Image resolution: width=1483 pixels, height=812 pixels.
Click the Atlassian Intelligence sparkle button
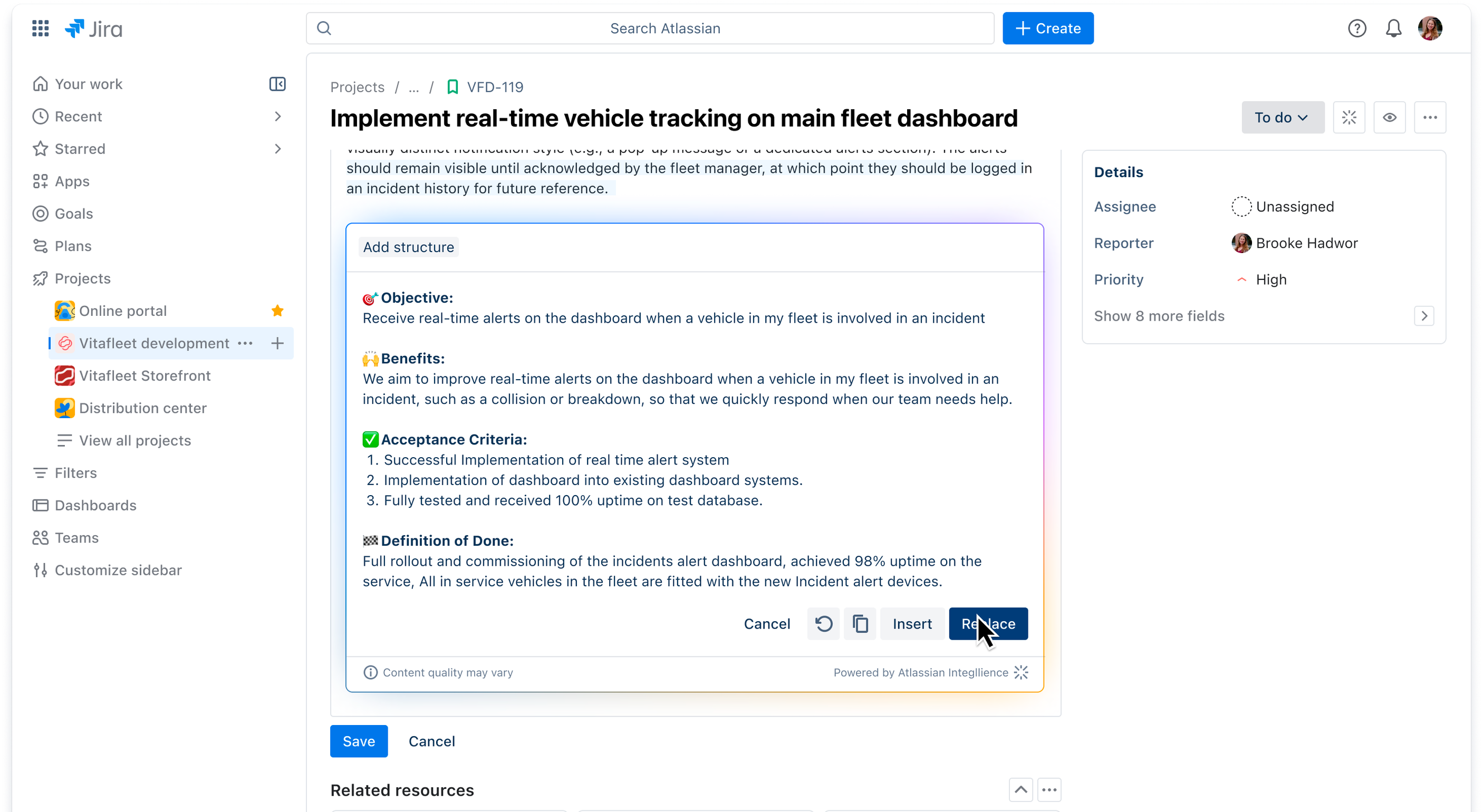[1349, 118]
